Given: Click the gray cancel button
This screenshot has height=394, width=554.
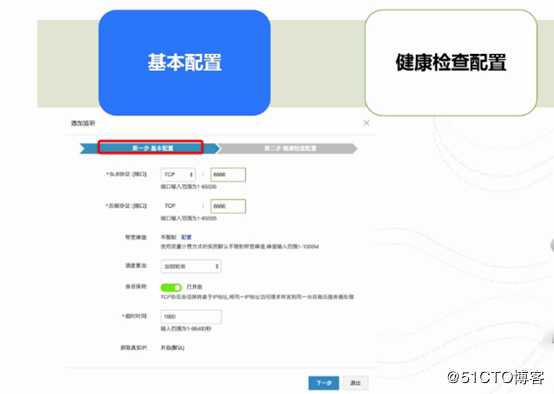Looking at the screenshot, I should click(x=355, y=383).
